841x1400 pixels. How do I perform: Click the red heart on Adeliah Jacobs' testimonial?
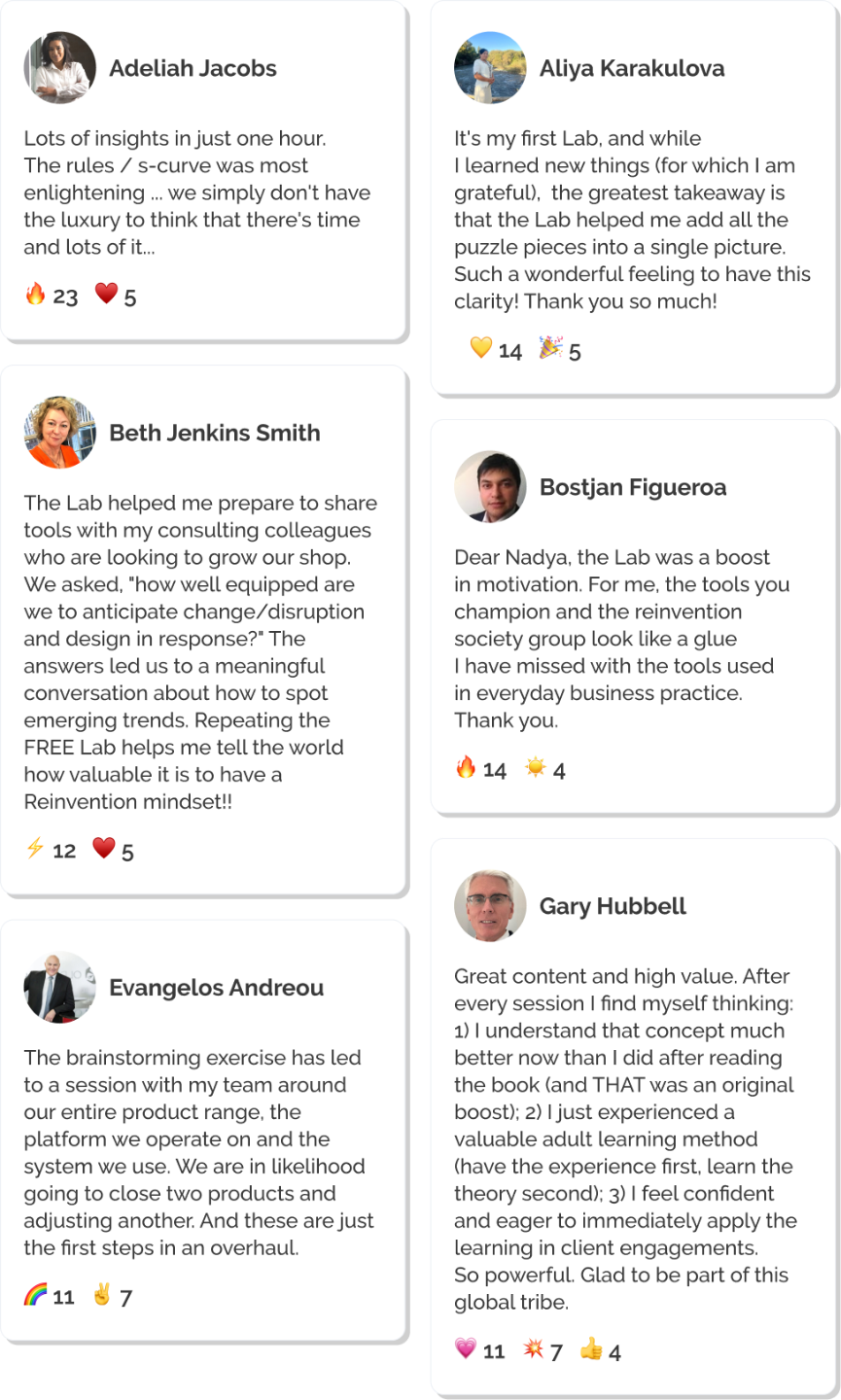coord(106,294)
